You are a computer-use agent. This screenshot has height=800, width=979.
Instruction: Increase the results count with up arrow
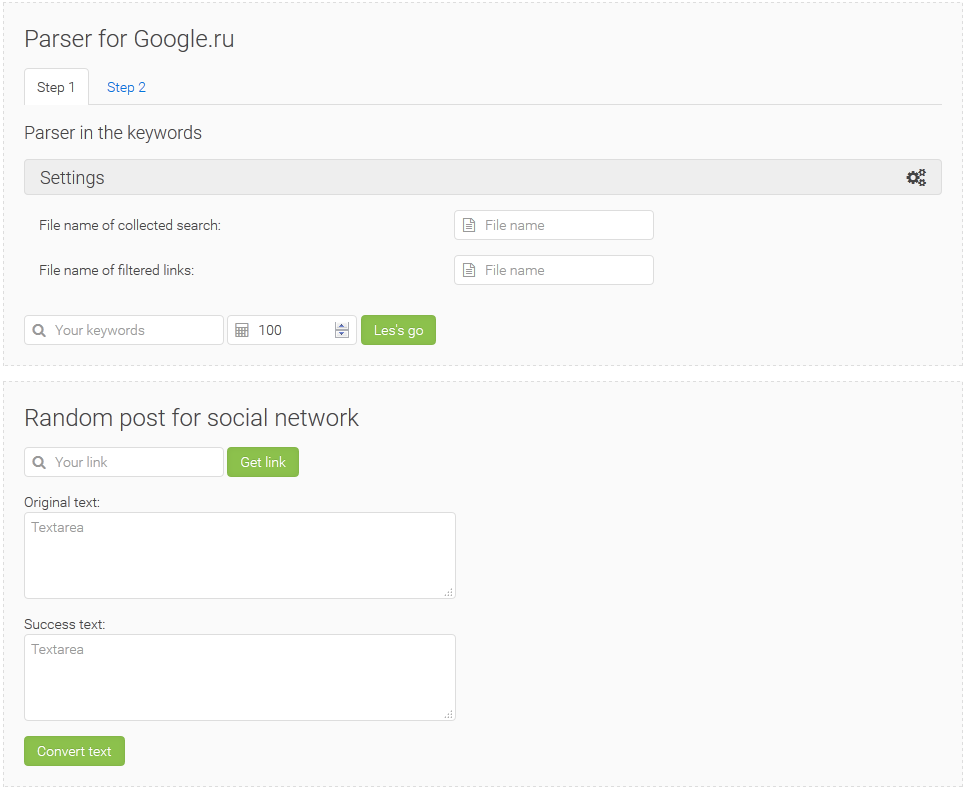point(342,326)
